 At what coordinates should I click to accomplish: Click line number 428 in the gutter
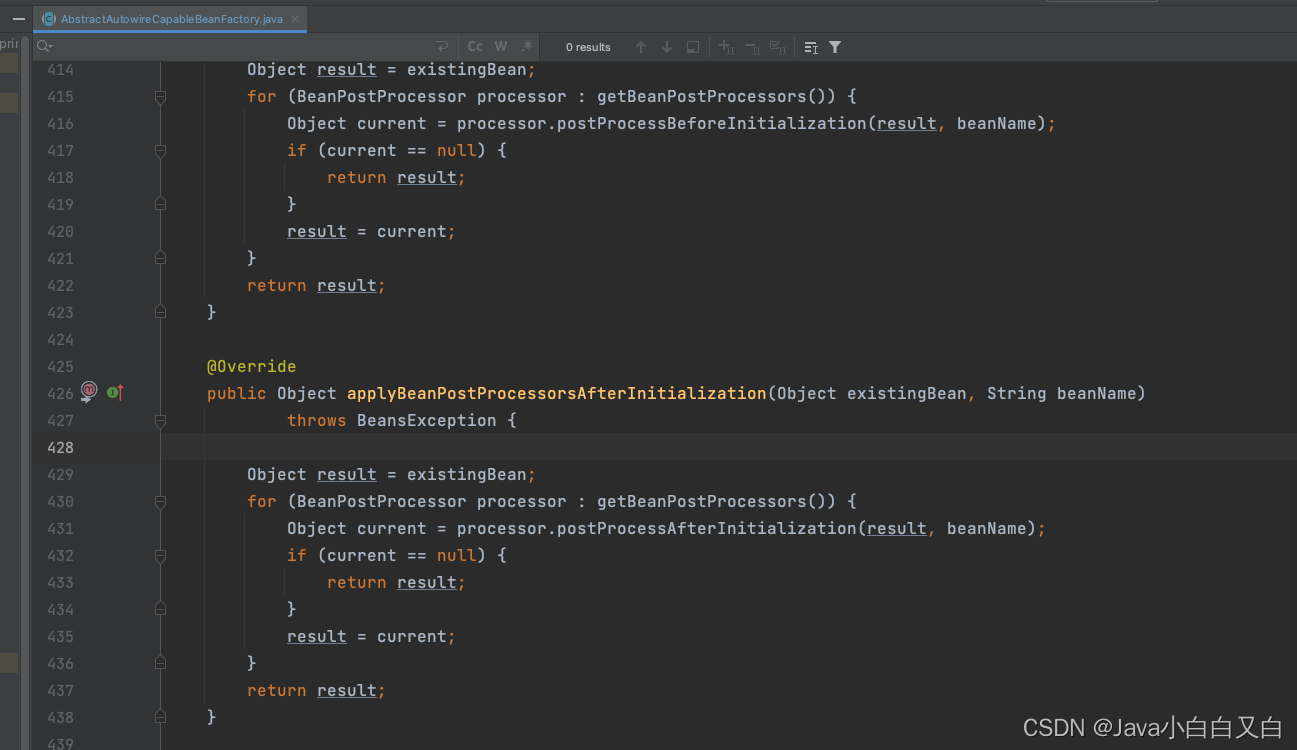(59, 447)
